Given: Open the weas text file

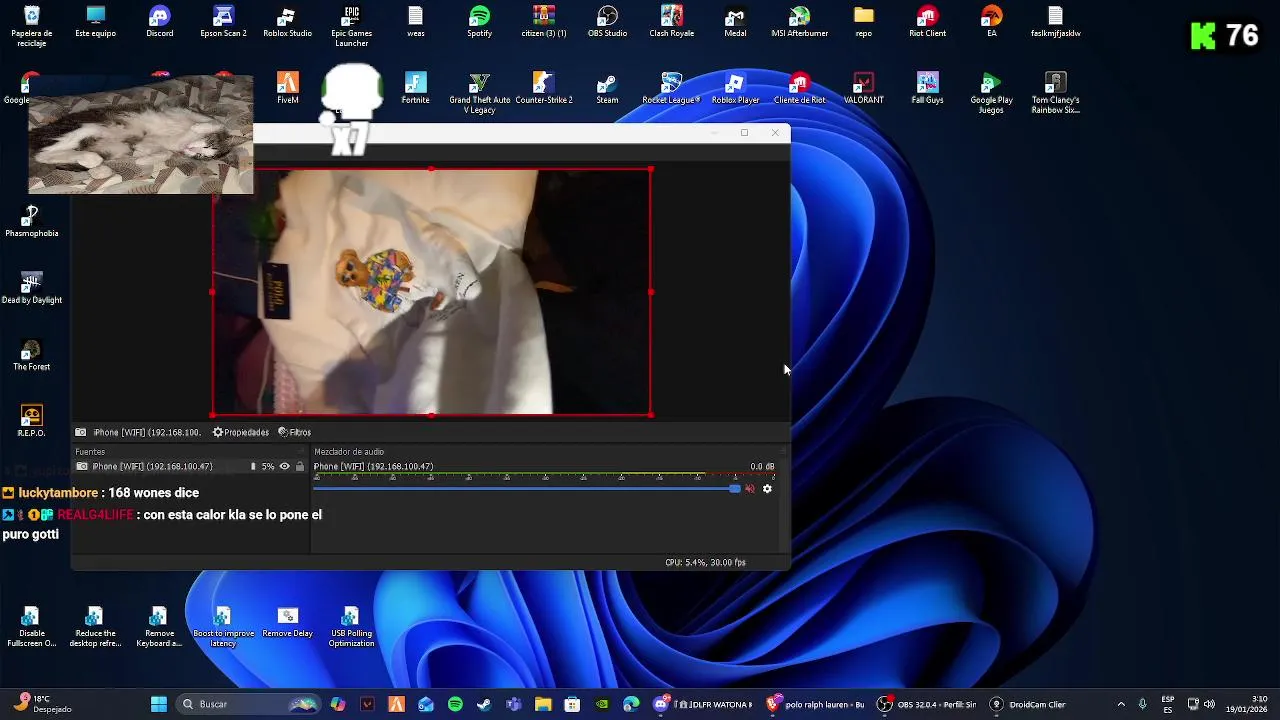Looking at the screenshot, I should [416, 22].
